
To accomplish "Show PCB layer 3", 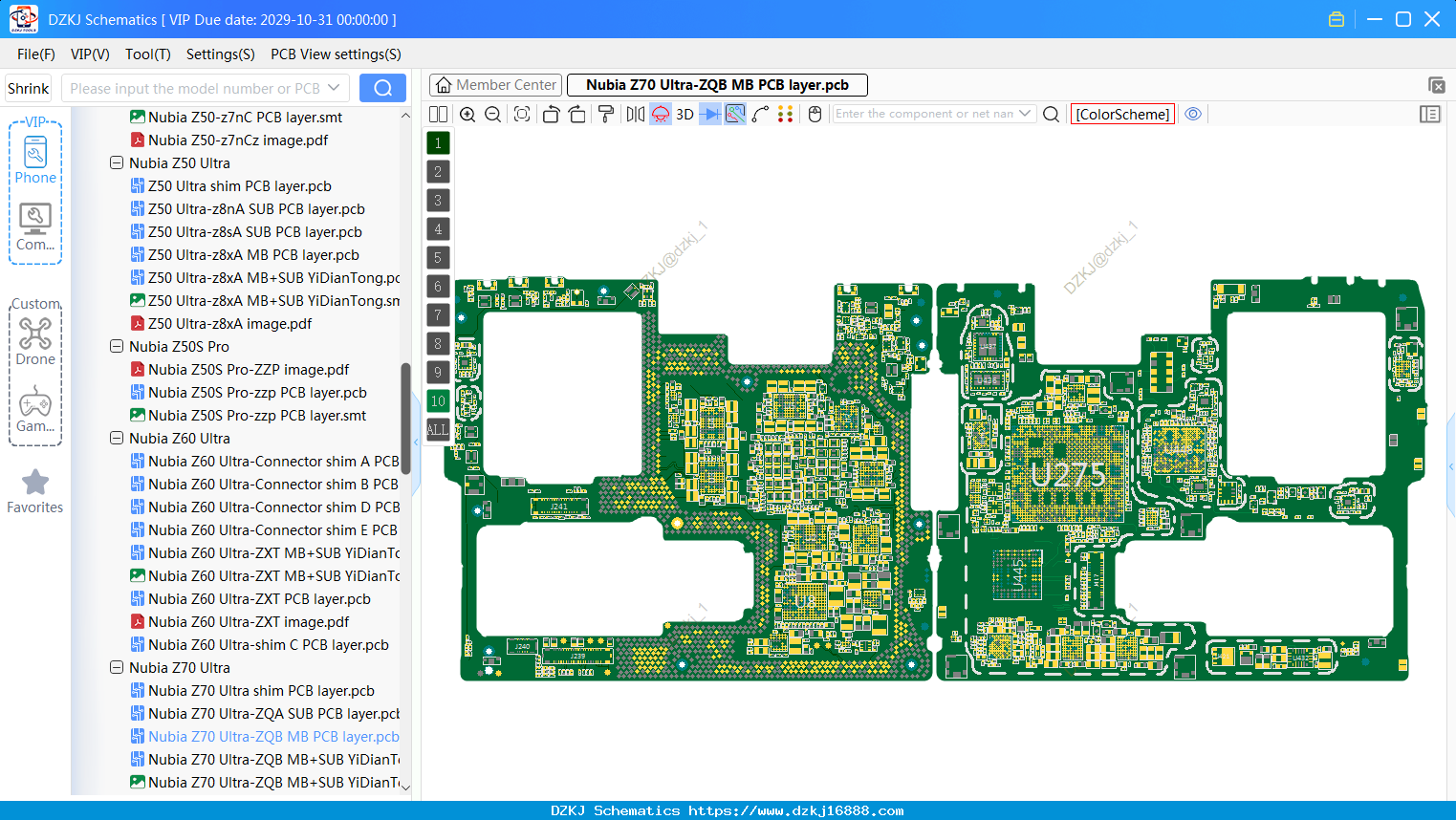I will coord(438,201).
